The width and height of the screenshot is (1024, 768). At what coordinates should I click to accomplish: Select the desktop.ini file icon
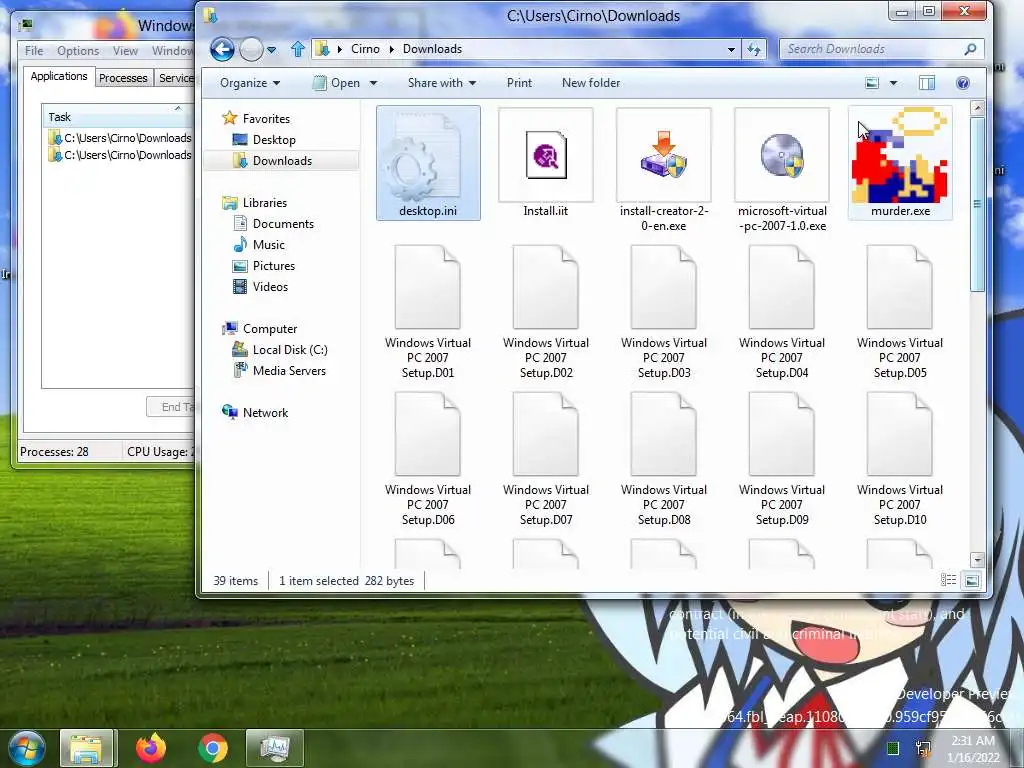click(428, 163)
